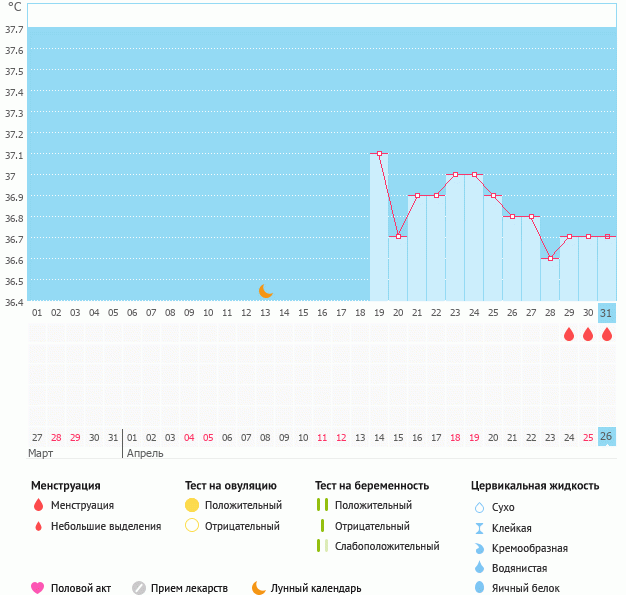Click the highlighted cycle day 31 cell
The width and height of the screenshot is (626, 595).
(x=606, y=313)
